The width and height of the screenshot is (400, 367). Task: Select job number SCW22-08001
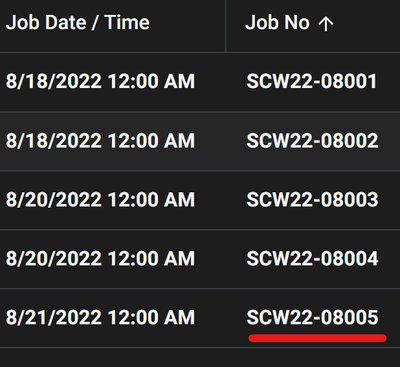311,81
